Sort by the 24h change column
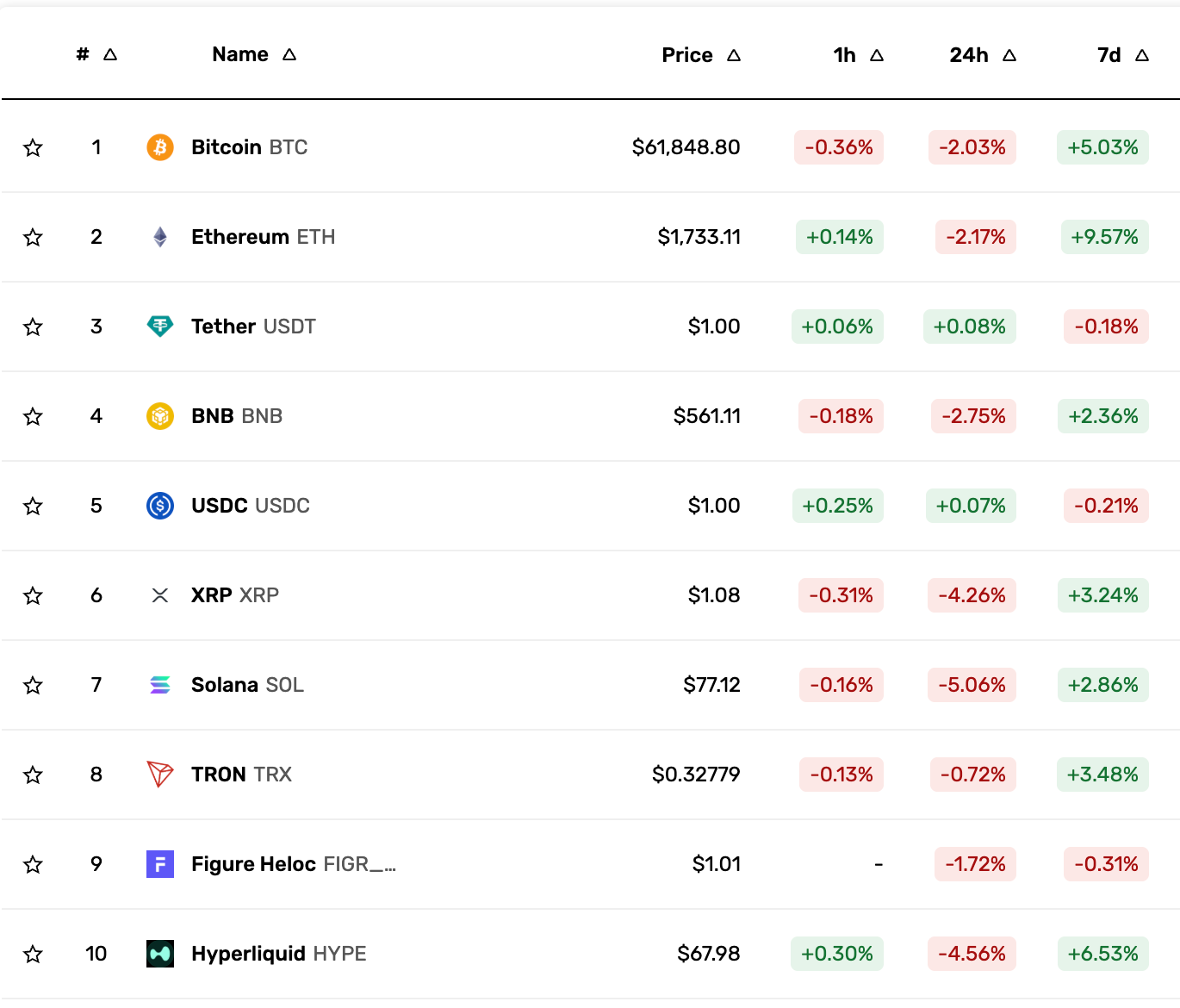1180x1008 pixels. [x=983, y=55]
